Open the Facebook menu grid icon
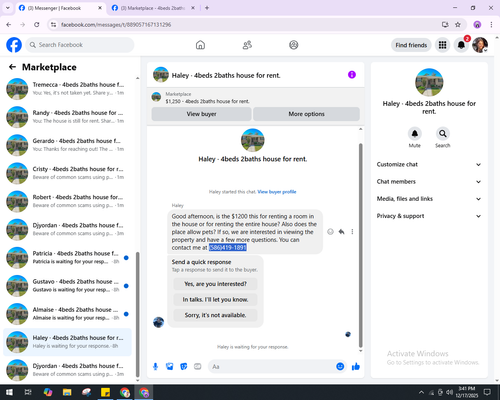 (x=442, y=45)
